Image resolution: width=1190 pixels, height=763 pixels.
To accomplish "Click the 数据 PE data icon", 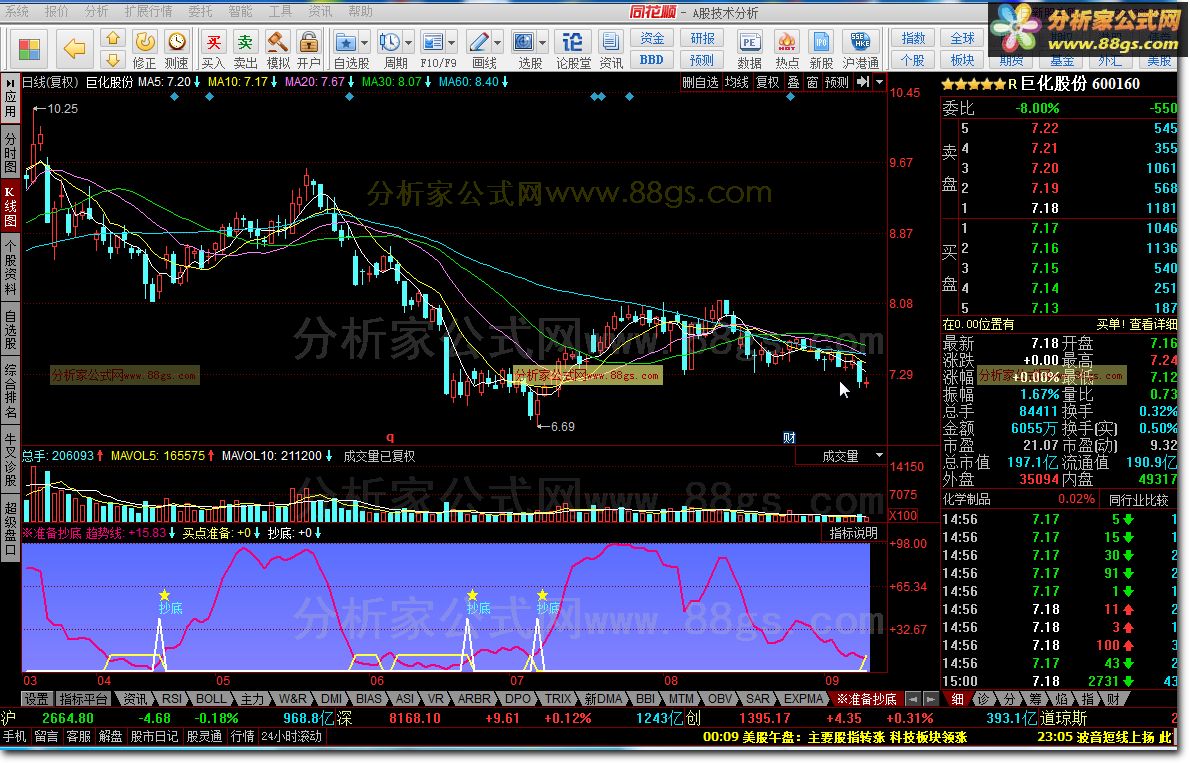I will tap(749, 50).
